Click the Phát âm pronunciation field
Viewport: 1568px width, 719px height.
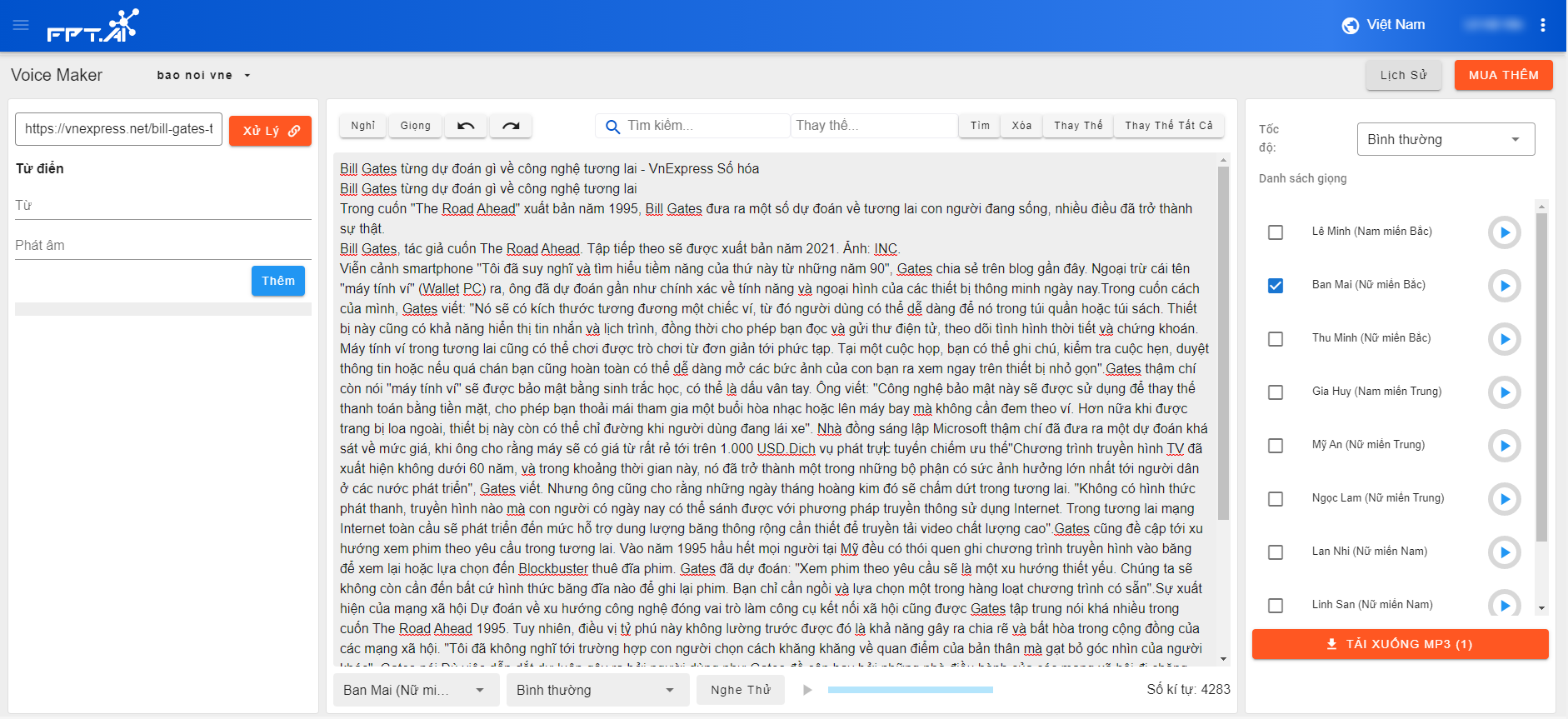click(163, 246)
